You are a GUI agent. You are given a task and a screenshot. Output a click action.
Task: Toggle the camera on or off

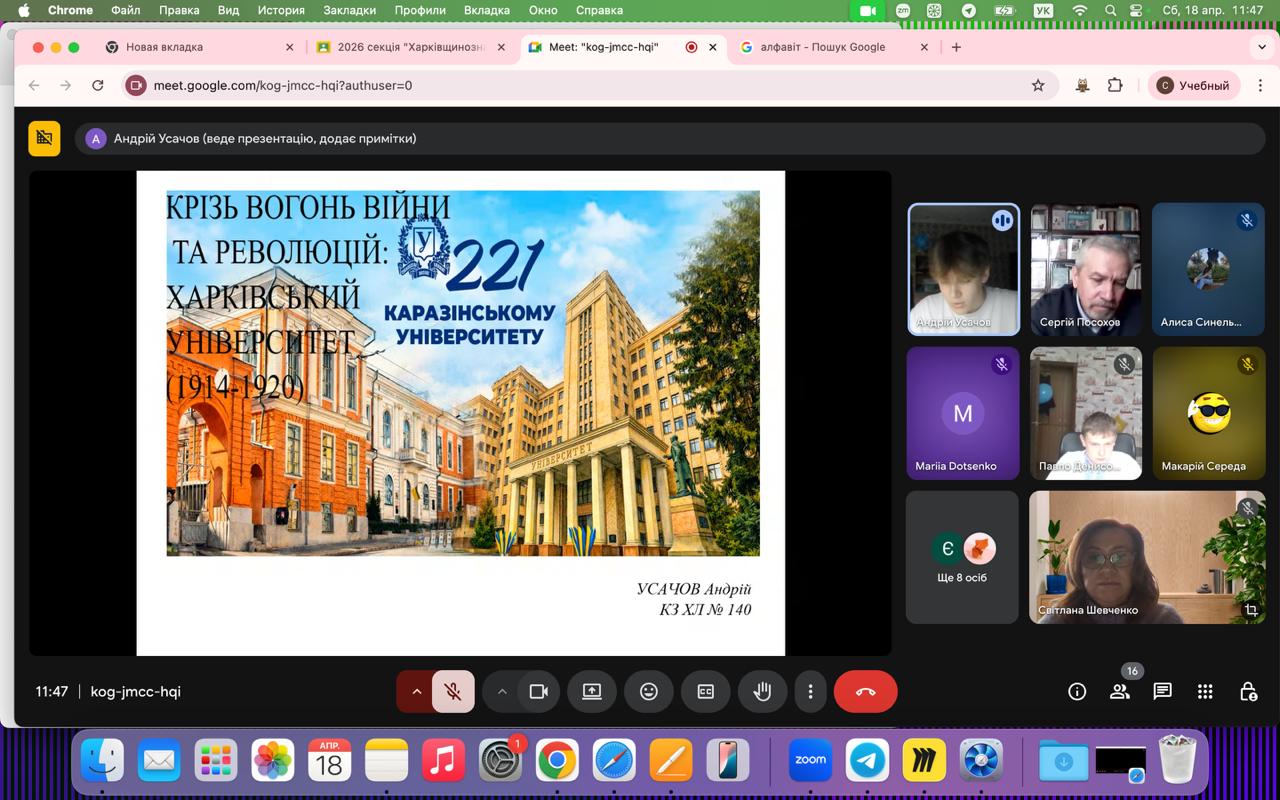pos(539,692)
